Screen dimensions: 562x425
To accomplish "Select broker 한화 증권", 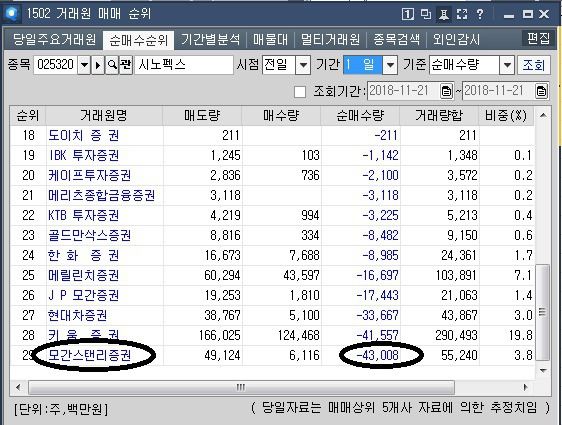I will (83, 256).
